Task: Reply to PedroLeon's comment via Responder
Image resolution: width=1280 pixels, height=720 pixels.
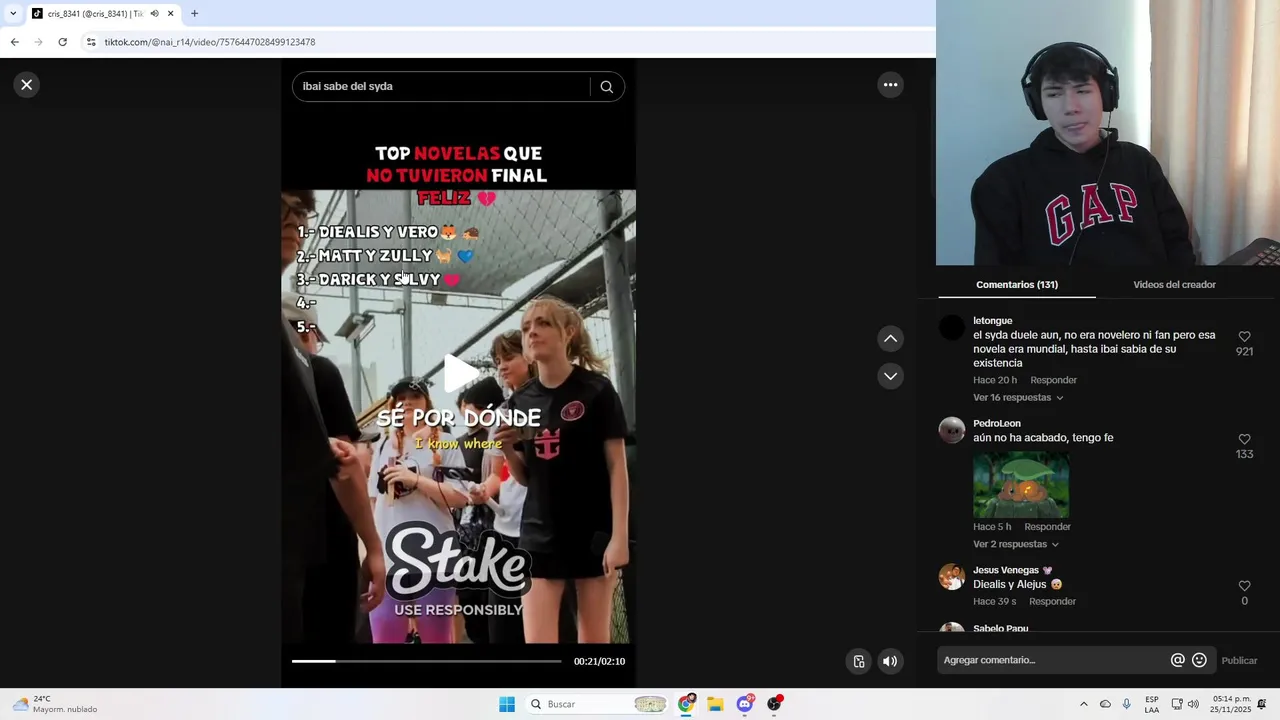Action: tap(1047, 527)
